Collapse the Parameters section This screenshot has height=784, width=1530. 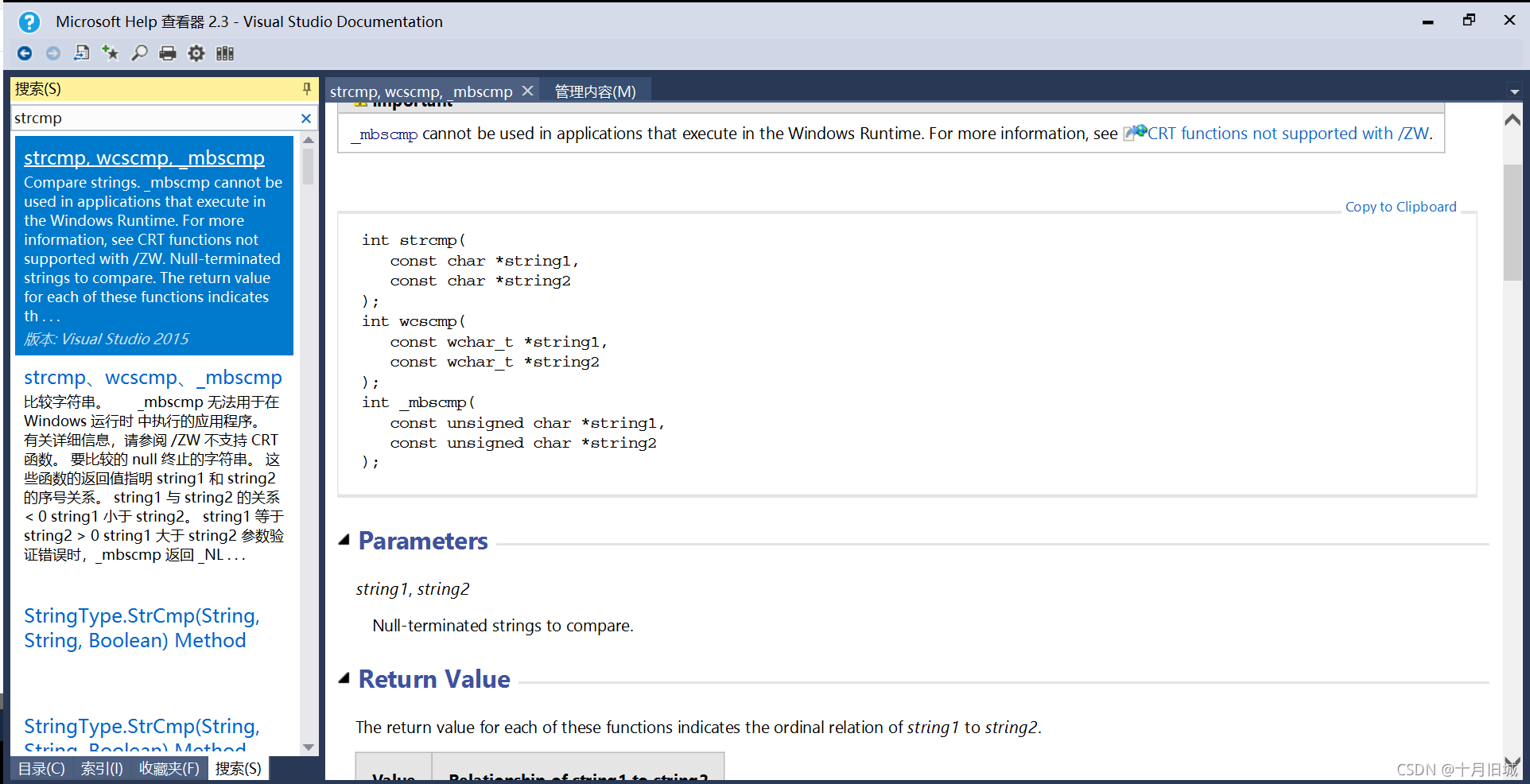(344, 540)
